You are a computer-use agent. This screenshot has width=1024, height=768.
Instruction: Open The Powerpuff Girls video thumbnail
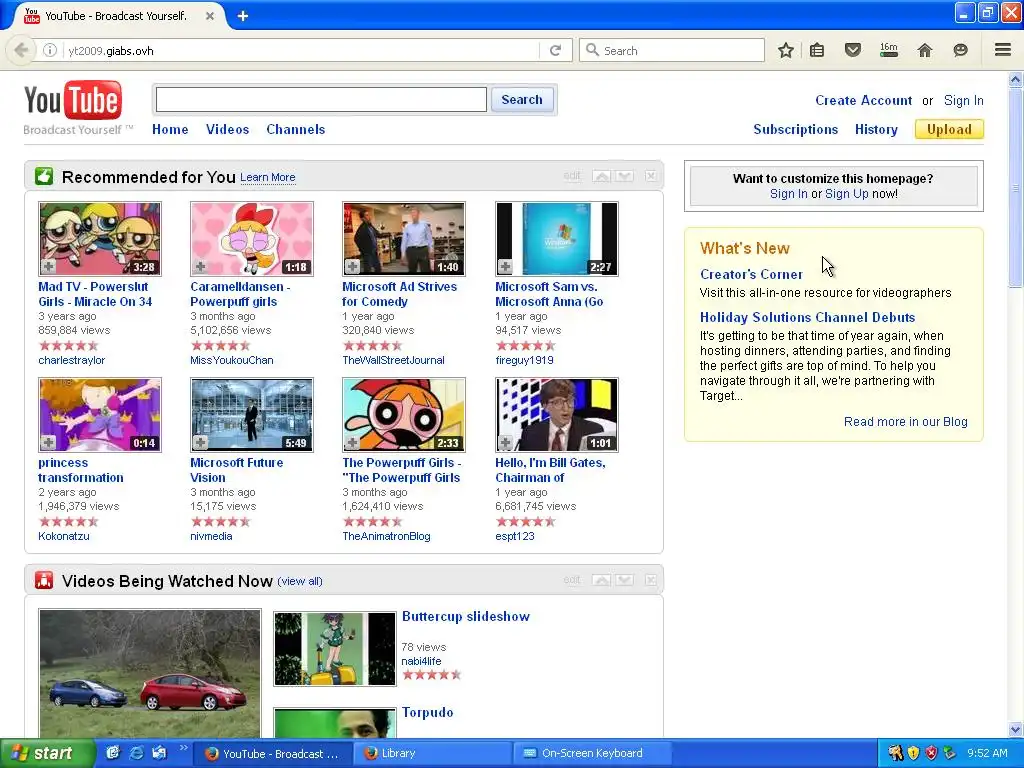pyautogui.click(x=404, y=415)
